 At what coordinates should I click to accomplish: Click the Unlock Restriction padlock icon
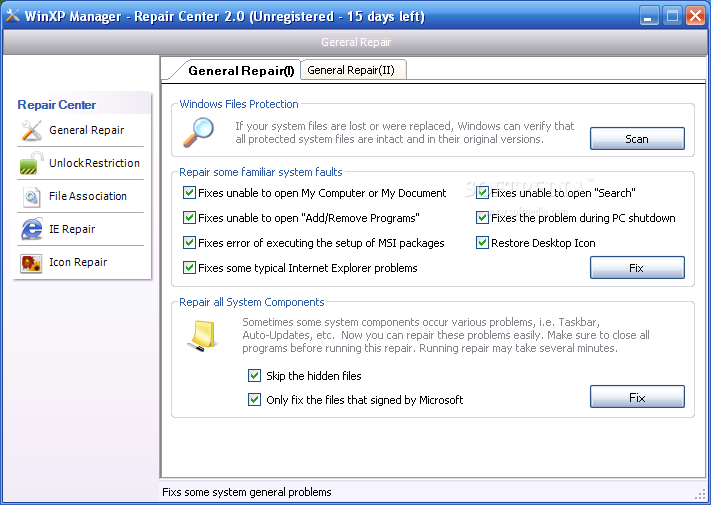[x=31, y=163]
